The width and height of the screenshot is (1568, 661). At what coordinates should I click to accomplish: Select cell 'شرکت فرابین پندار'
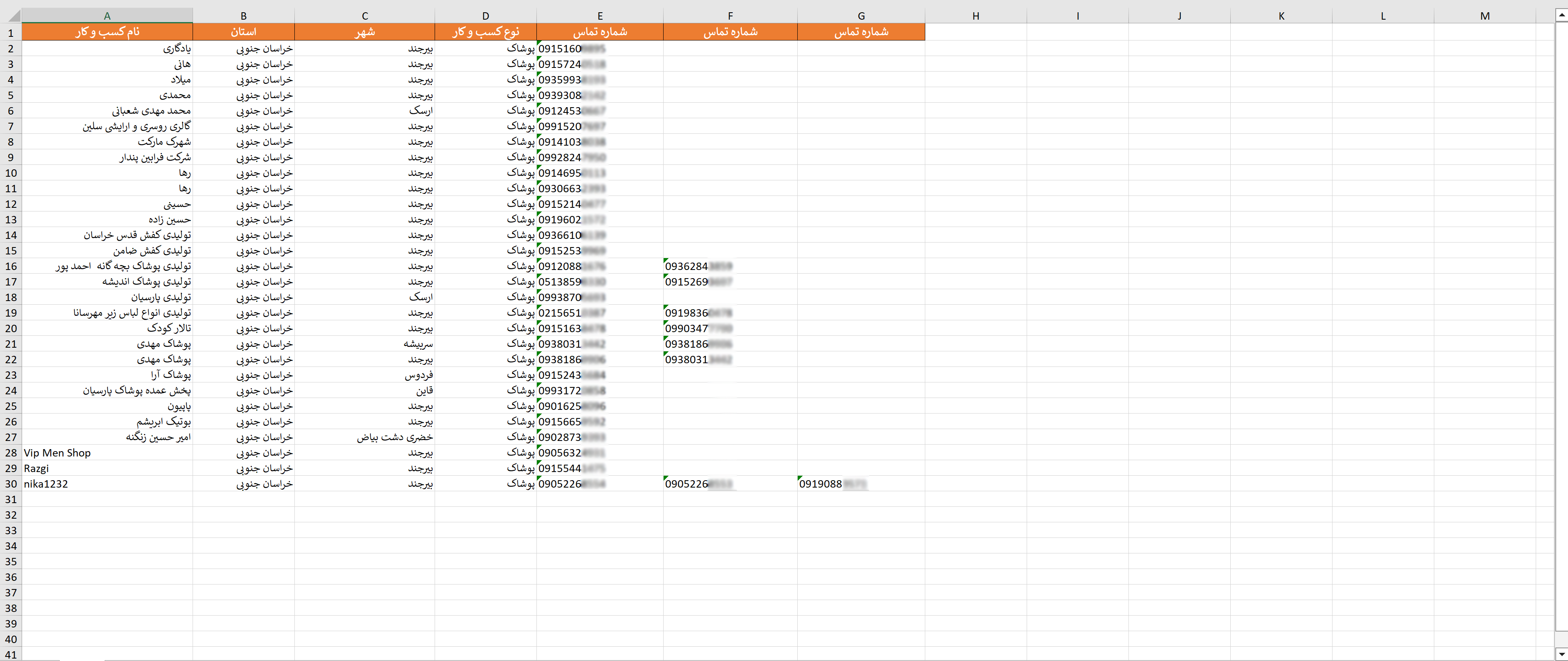107,157
